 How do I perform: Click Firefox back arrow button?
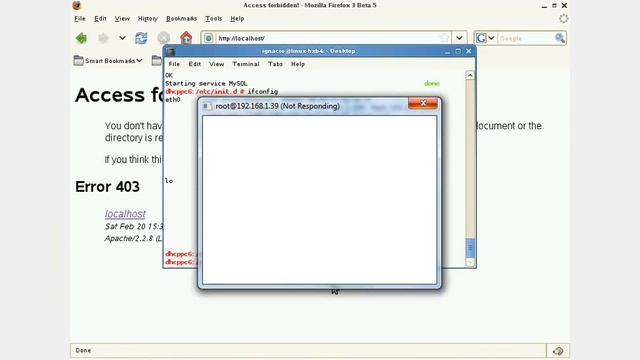(81, 38)
